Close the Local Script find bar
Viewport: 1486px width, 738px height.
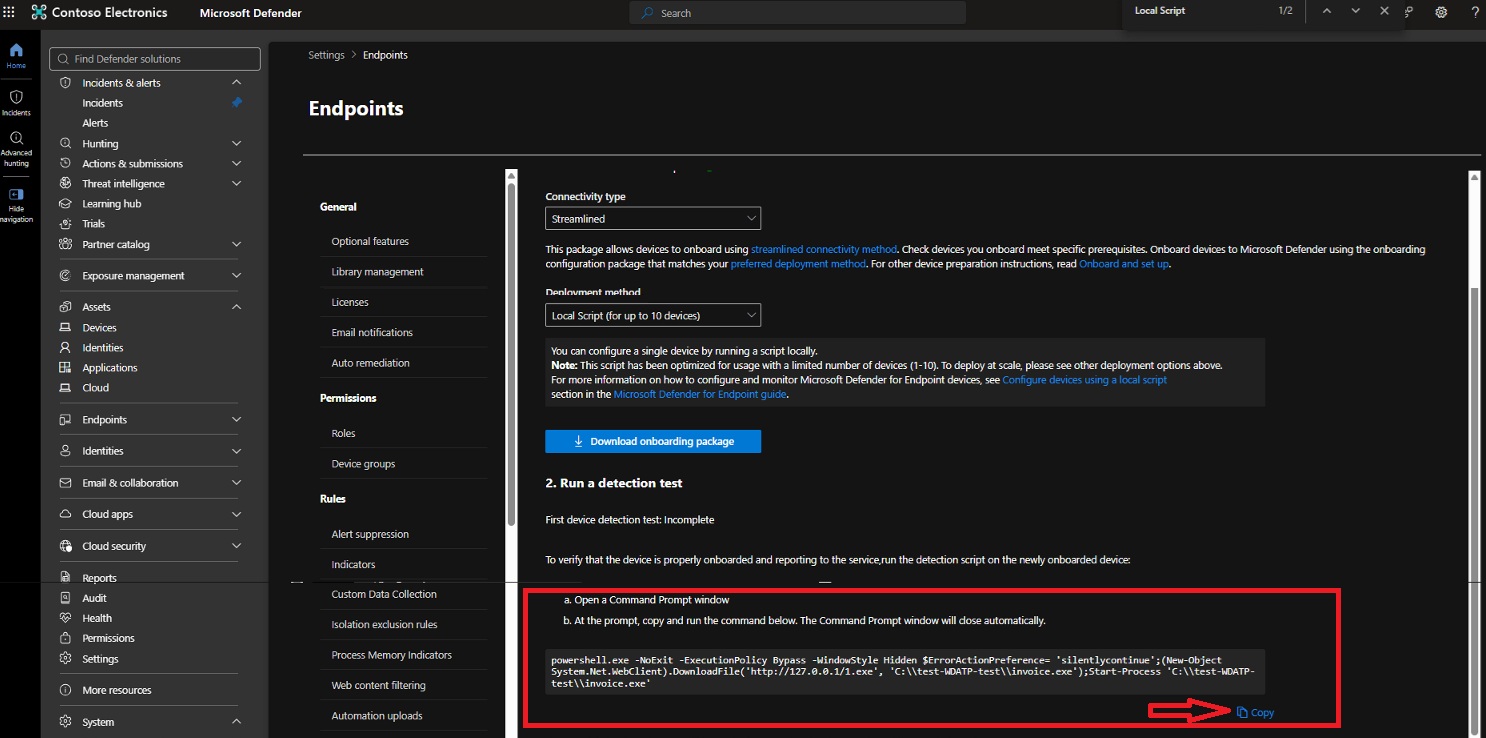tap(1384, 11)
